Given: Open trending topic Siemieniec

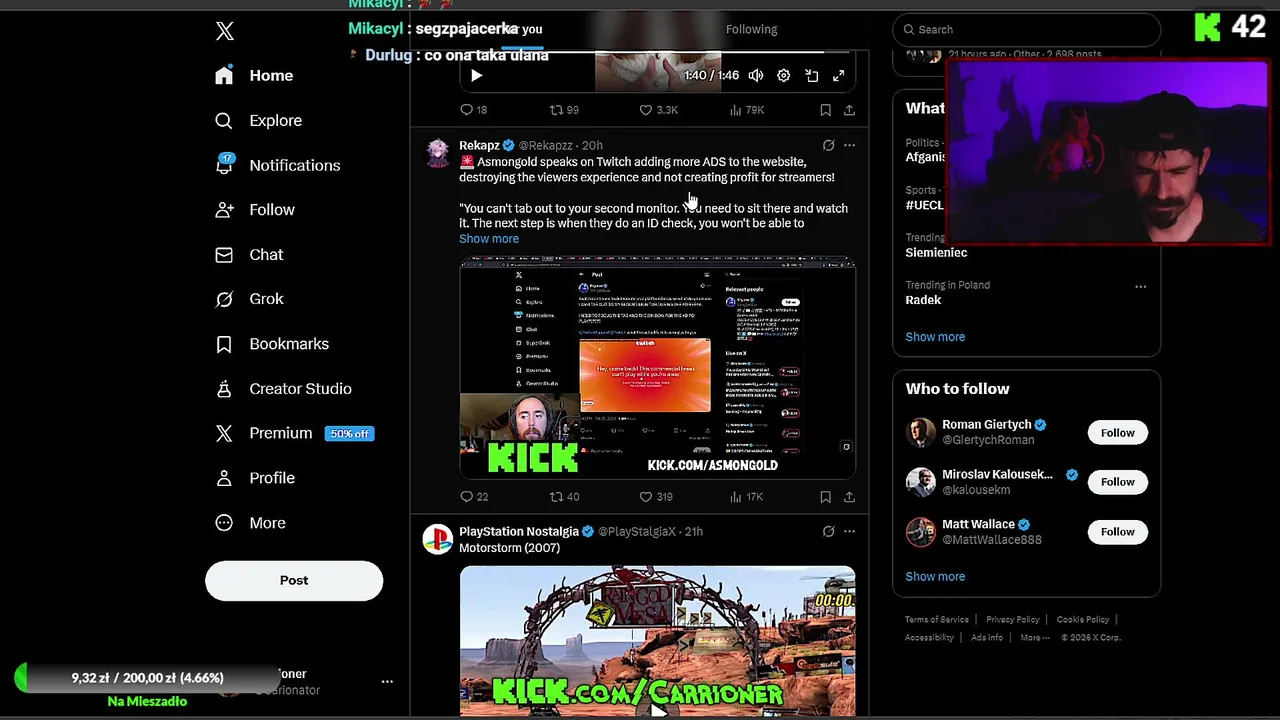Looking at the screenshot, I should tap(936, 253).
